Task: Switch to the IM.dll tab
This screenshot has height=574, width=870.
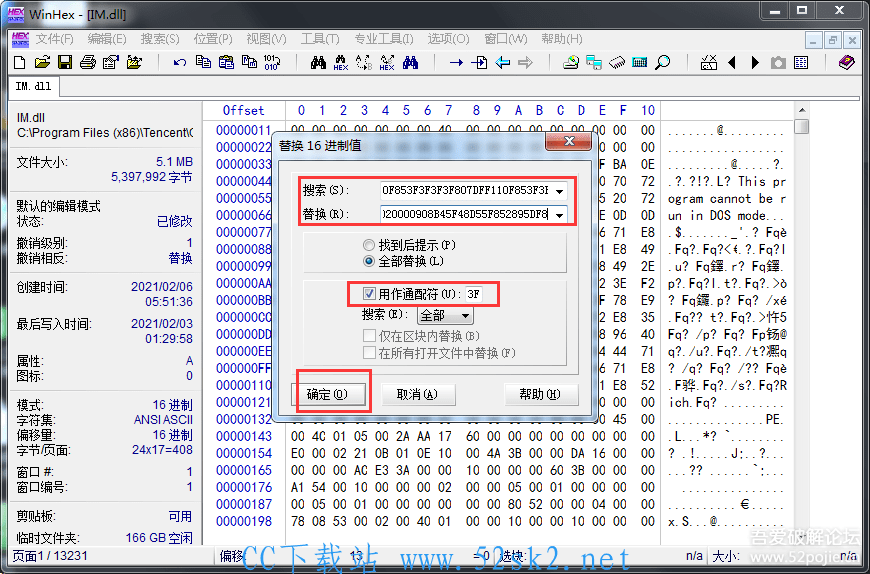Action: click(x=33, y=87)
